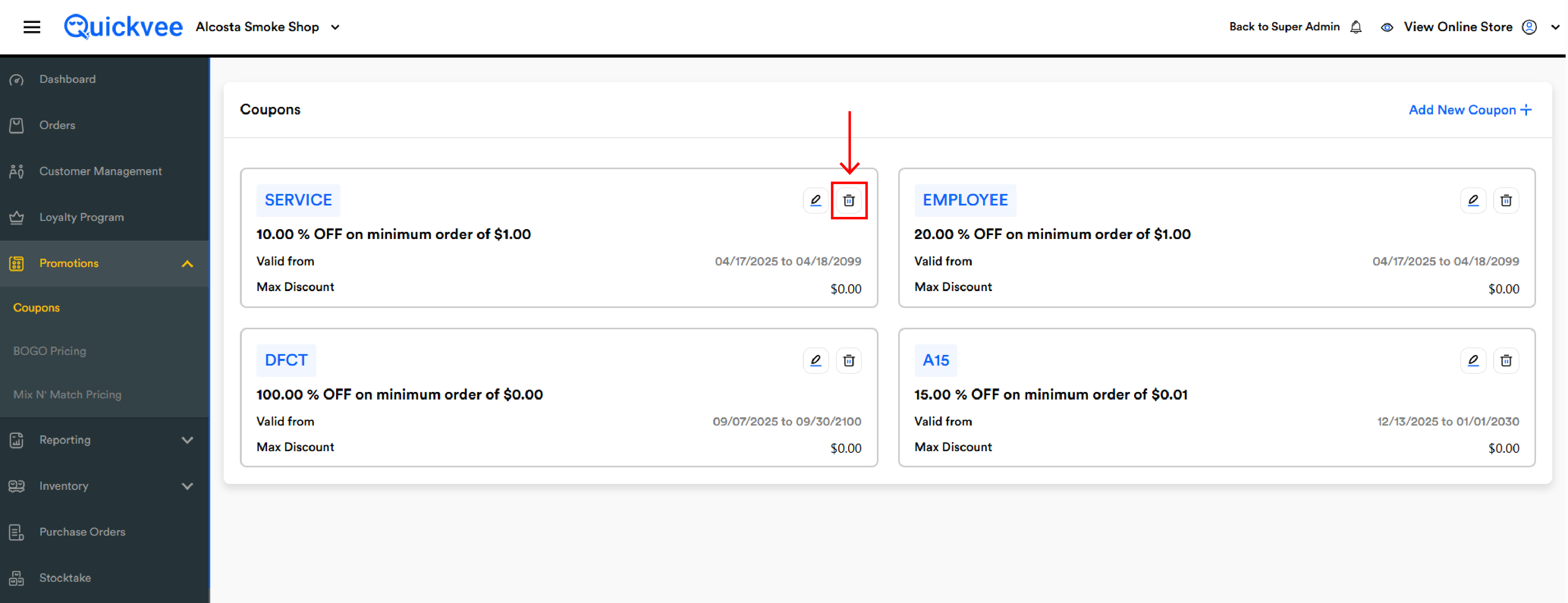Click the Stocktake boxes icon
This screenshot has width=1568, height=603.
pyautogui.click(x=17, y=578)
